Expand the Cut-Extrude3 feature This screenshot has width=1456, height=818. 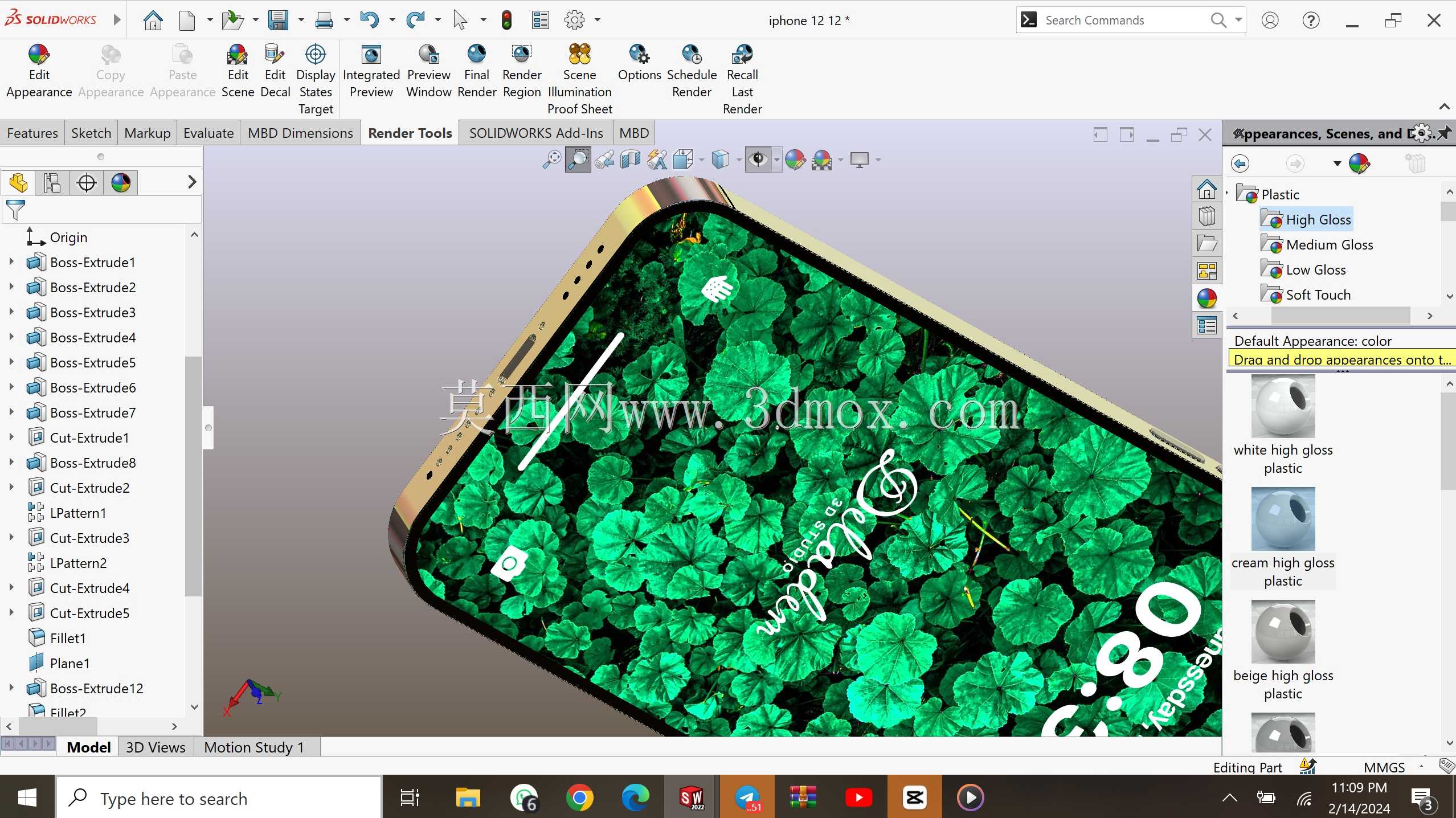tap(11, 538)
